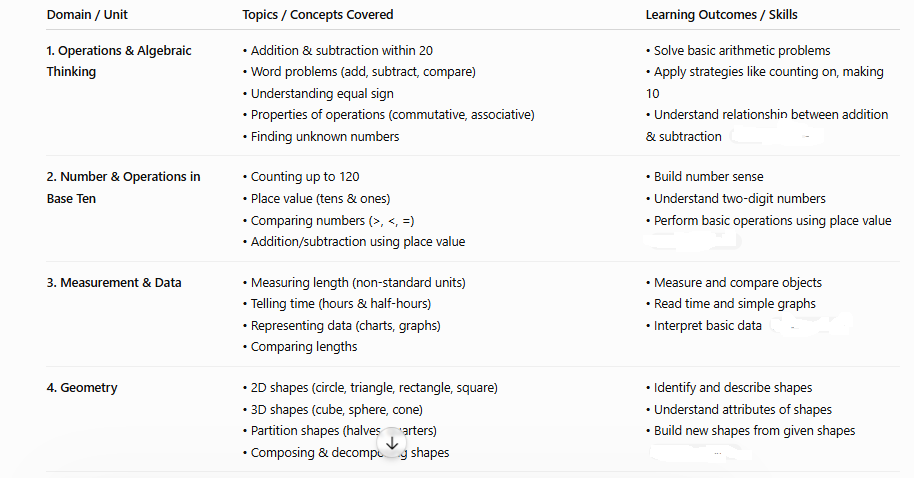The width and height of the screenshot is (914, 478).
Task: Click 'Build number sense' outcome text
Action: [x=708, y=177]
